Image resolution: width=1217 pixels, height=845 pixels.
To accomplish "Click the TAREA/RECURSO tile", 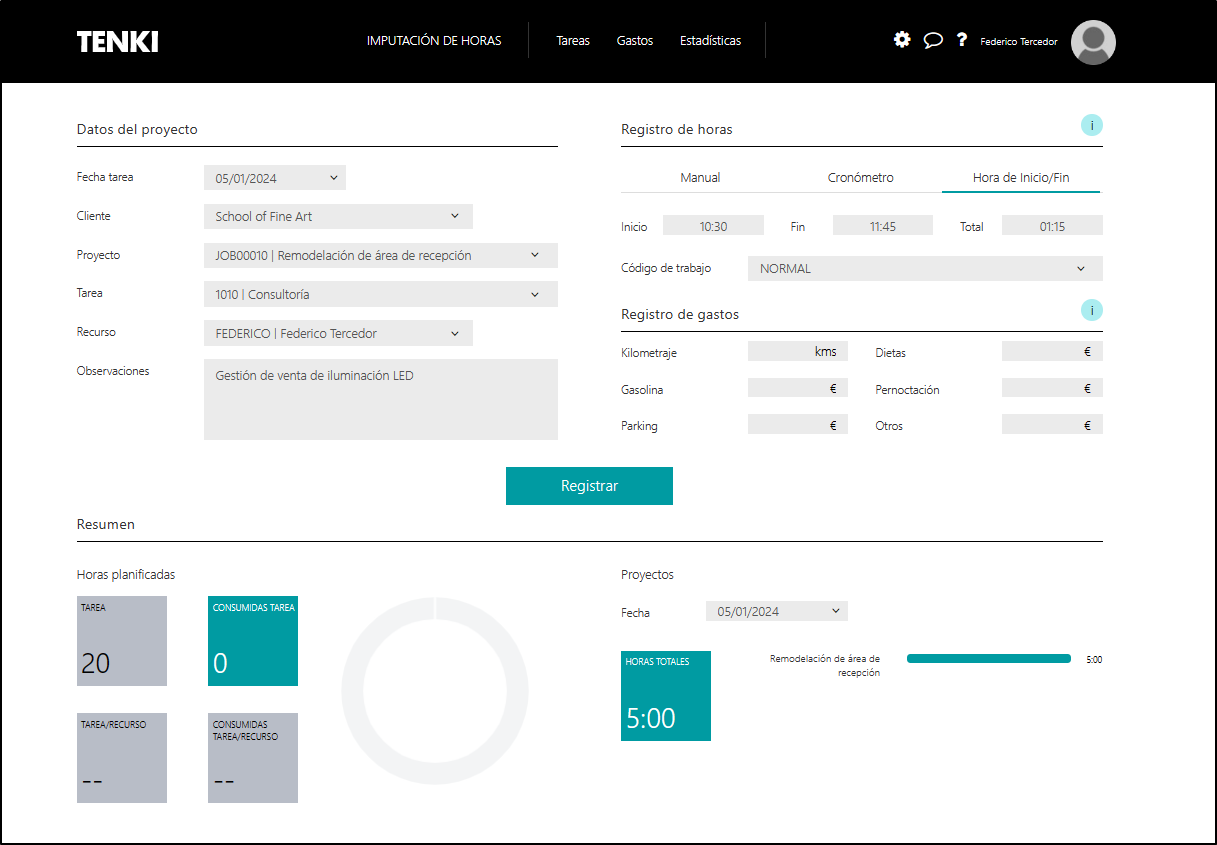I will pyautogui.click(x=122, y=758).
